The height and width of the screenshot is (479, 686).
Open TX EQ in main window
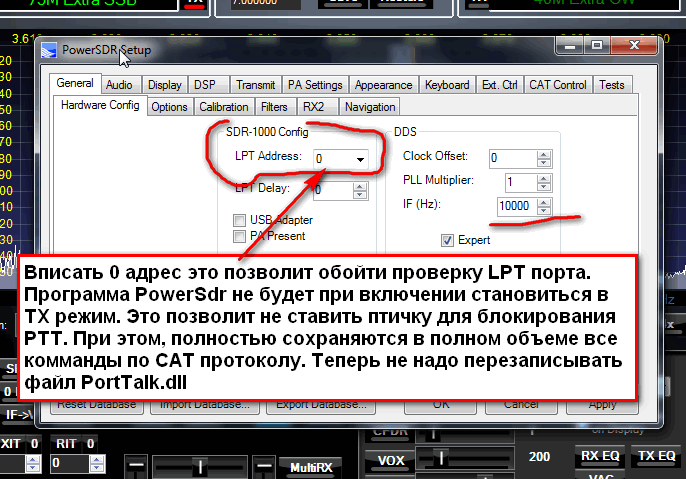point(656,456)
